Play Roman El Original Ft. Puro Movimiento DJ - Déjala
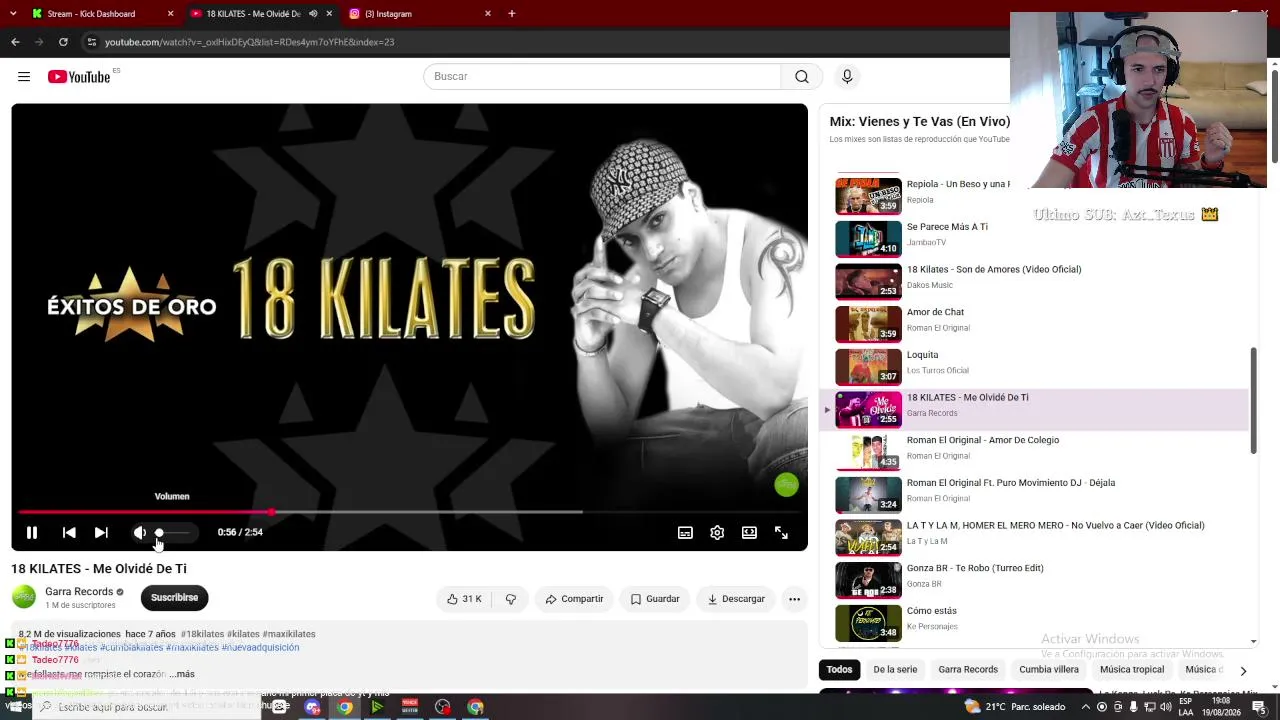1280x720 pixels. [1035, 495]
